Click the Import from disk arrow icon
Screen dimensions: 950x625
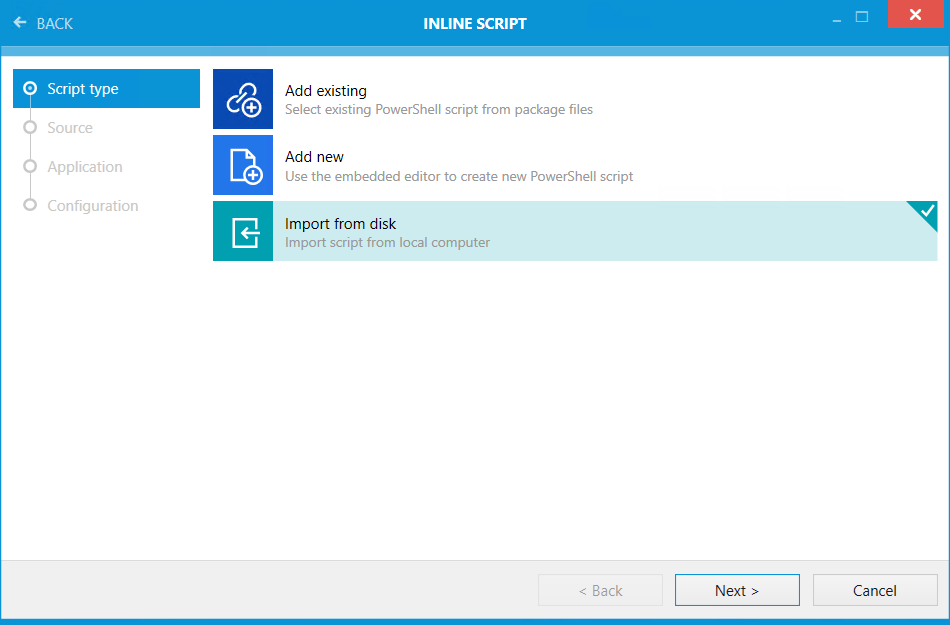point(242,231)
